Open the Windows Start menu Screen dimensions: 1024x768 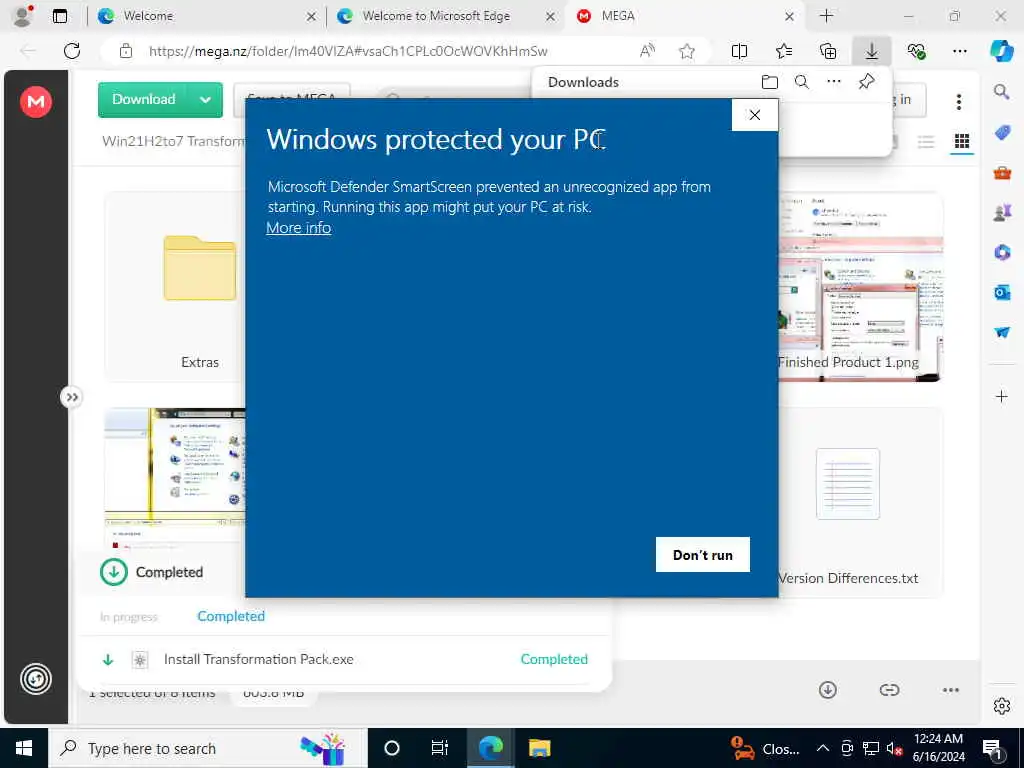tap(24, 748)
